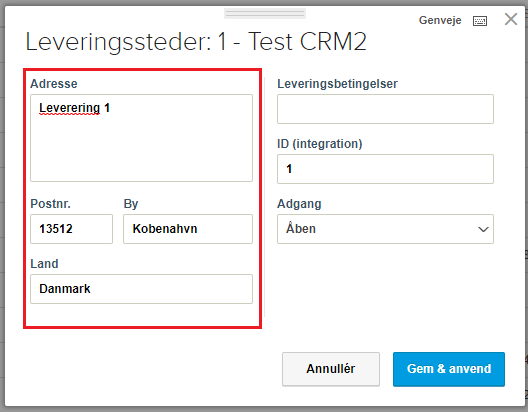Image resolution: width=528 pixels, height=412 pixels.
Task: Save with the Gem & anvend button
Action: tap(449, 369)
